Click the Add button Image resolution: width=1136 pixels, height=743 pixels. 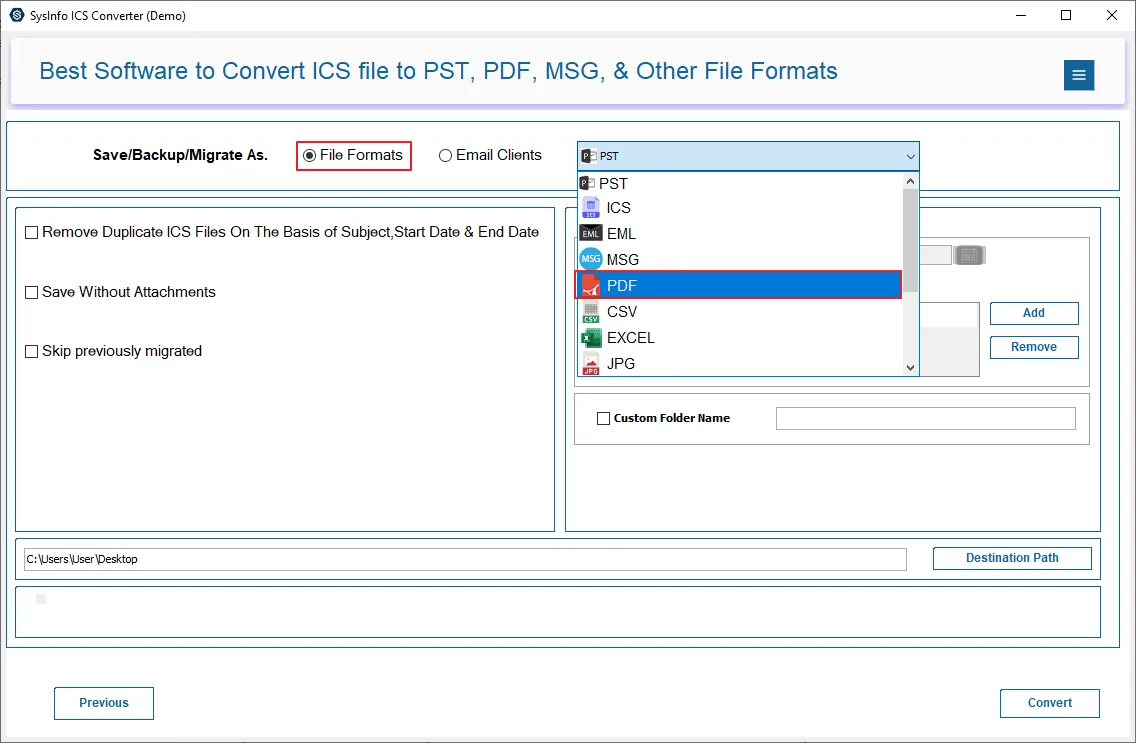[1034, 313]
